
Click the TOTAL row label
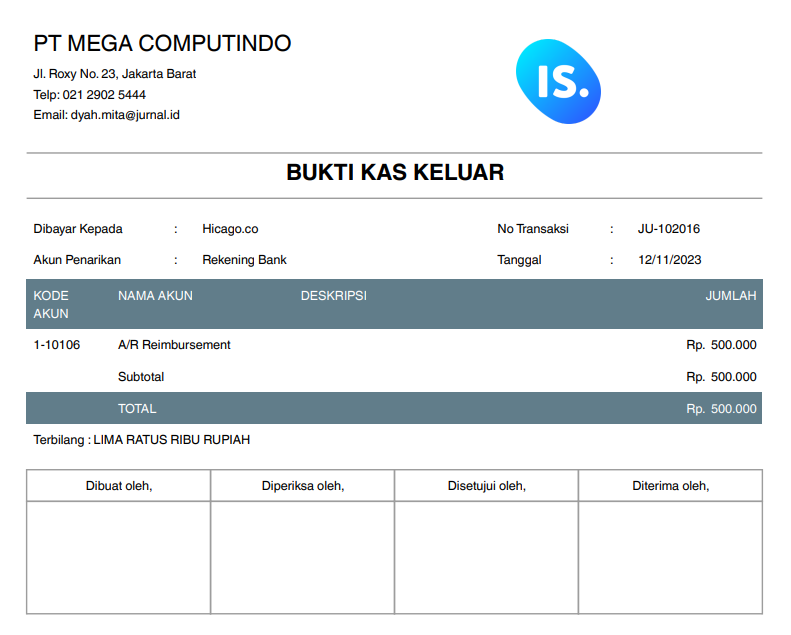137,409
